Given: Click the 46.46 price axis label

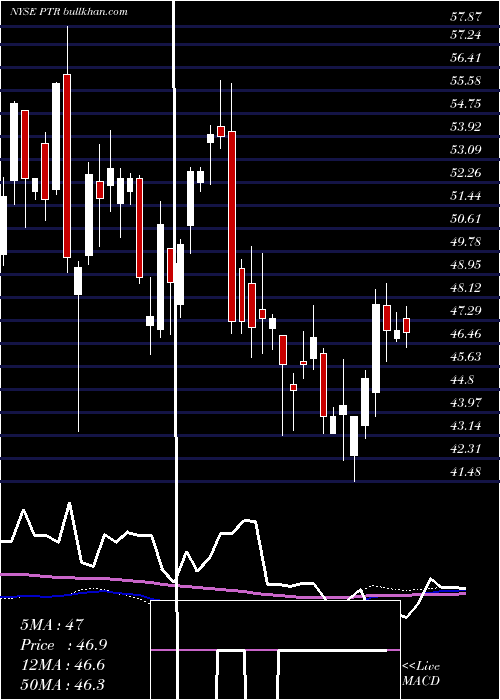Looking at the screenshot, I should pos(466,333).
